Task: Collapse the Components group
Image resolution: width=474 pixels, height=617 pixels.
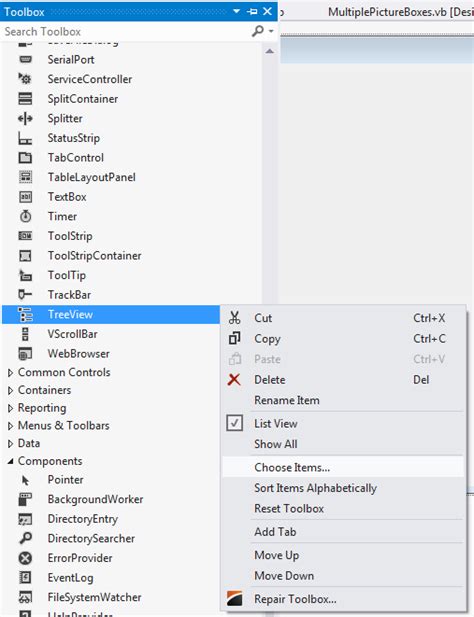Action: (x=10, y=461)
